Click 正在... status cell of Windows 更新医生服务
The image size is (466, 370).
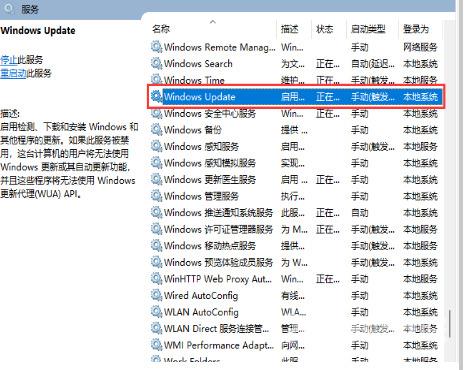pos(328,180)
